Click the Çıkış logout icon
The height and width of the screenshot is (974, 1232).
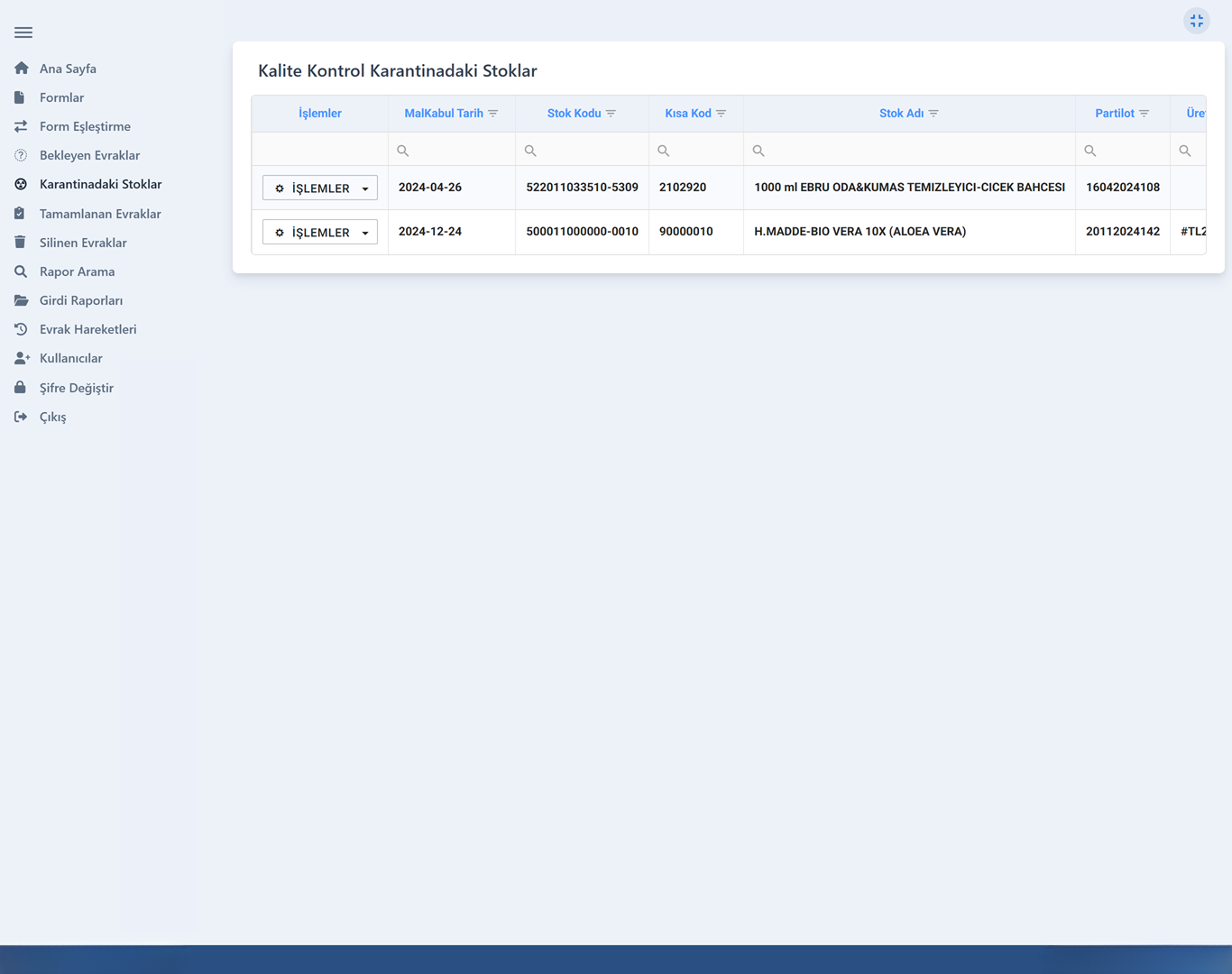pyautogui.click(x=21, y=417)
